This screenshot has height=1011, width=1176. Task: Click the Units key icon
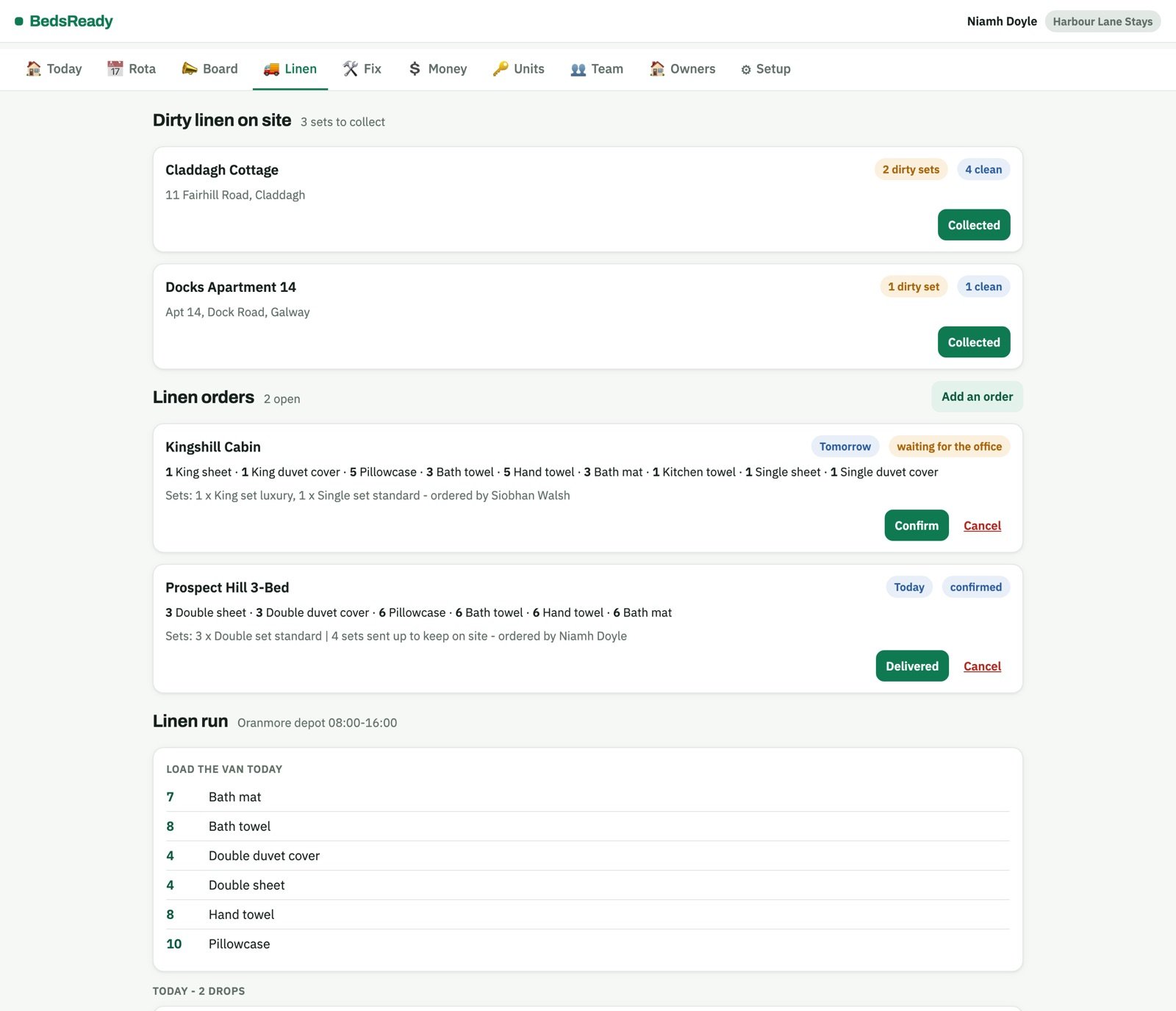point(501,68)
